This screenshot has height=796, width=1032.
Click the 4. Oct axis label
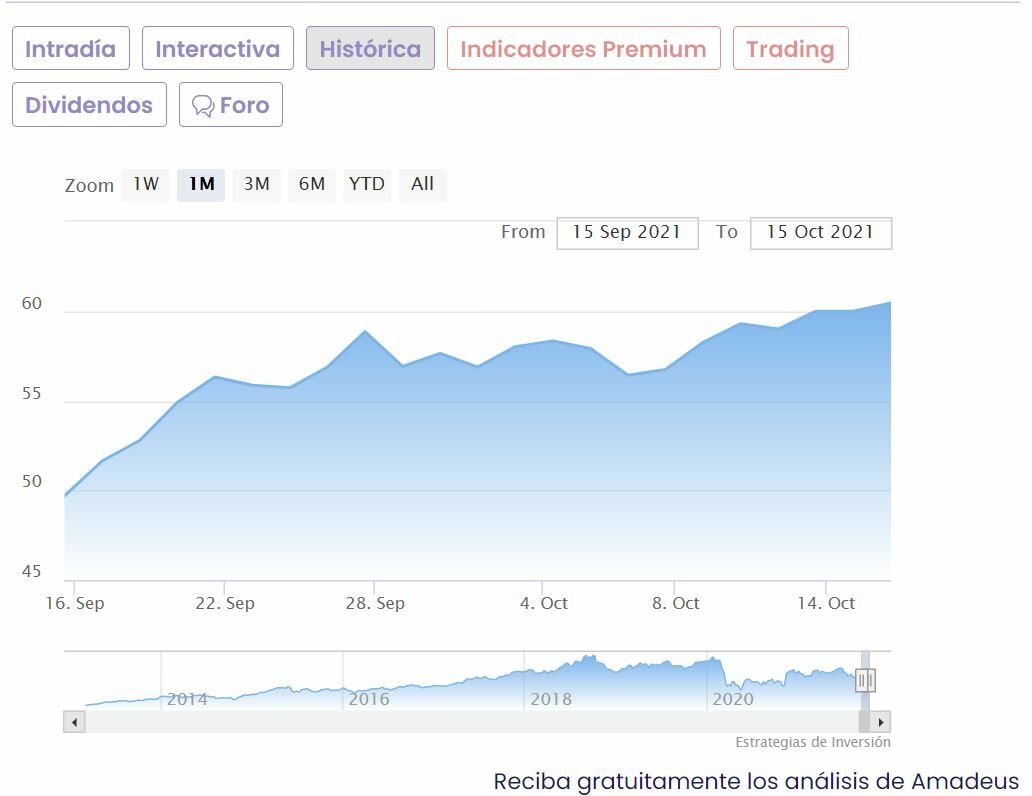click(544, 603)
